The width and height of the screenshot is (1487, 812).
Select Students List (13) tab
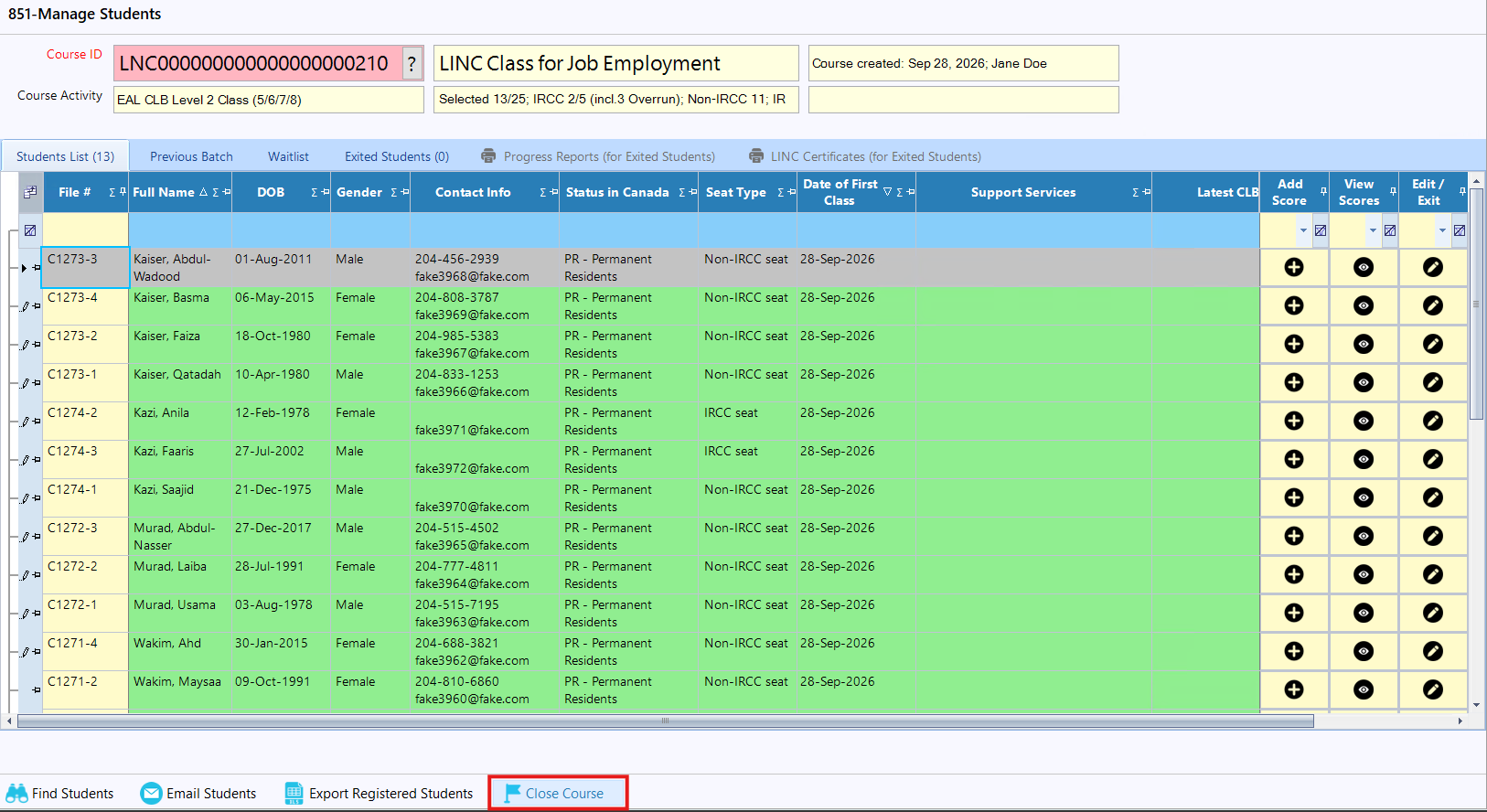(65, 156)
